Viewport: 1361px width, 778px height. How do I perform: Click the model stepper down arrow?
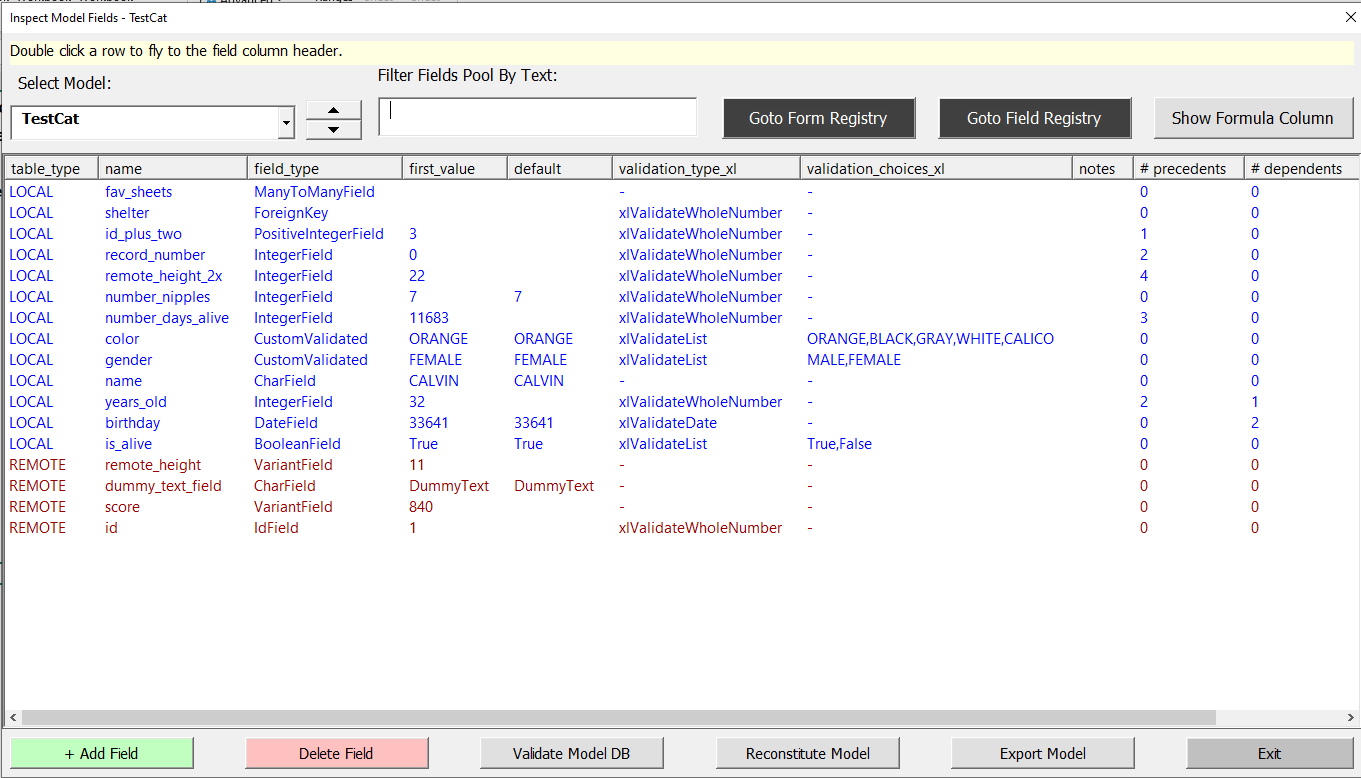point(333,130)
